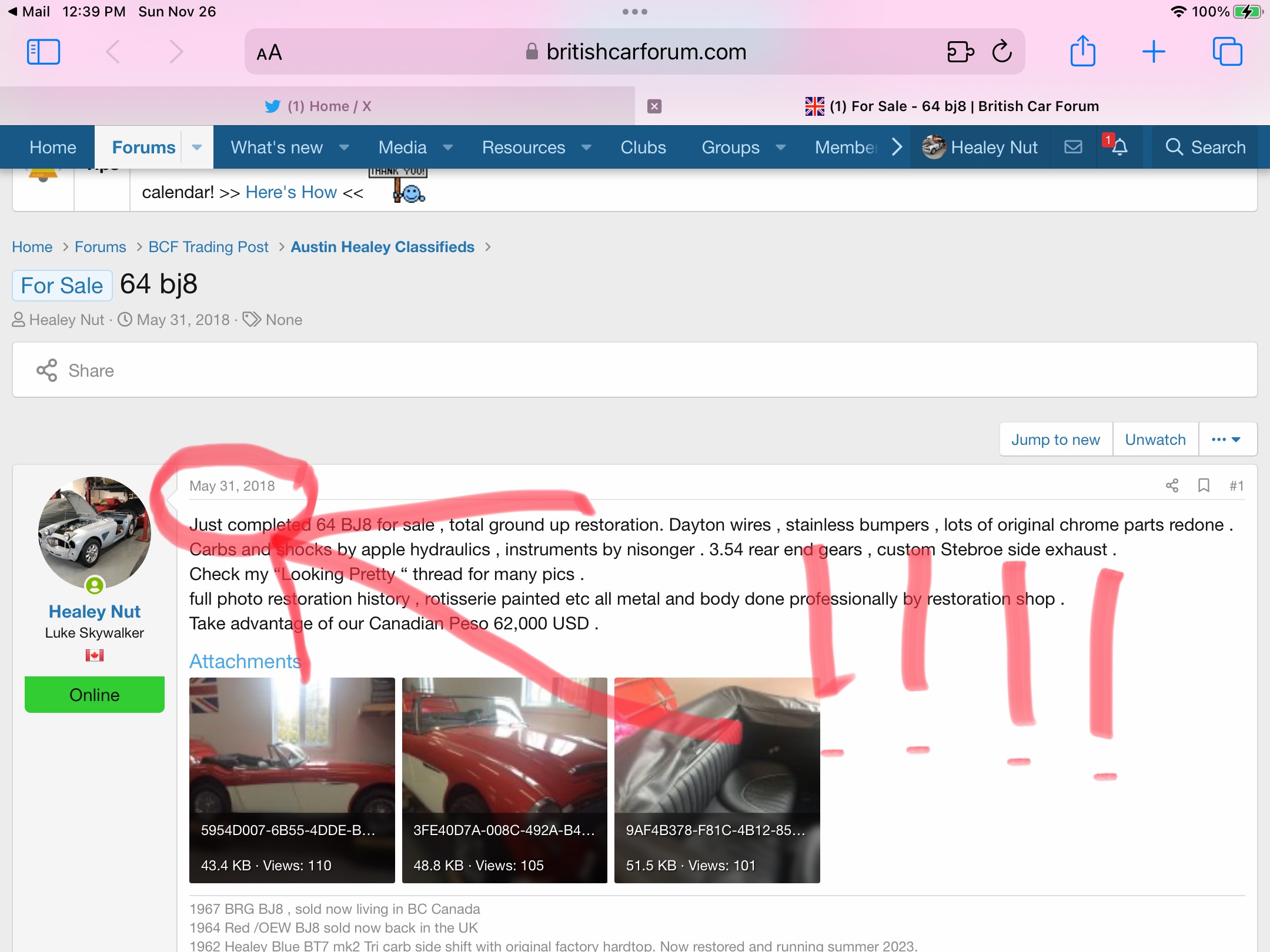Expand the Groups dropdown arrow
The image size is (1270, 952).
pyautogui.click(x=781, y=147)
